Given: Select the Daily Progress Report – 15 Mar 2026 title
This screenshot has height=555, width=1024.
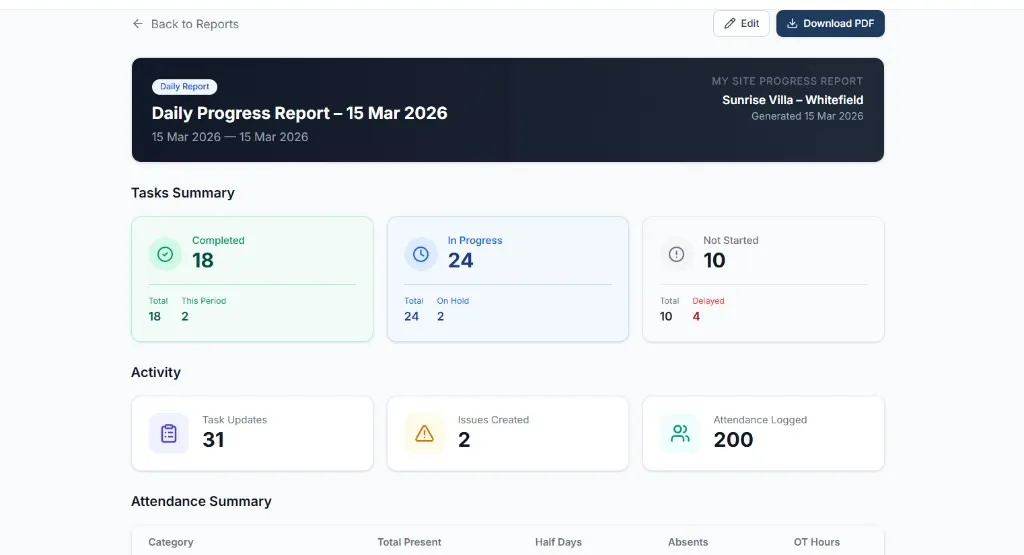Looking at the screenshot, I should point(300,113).
